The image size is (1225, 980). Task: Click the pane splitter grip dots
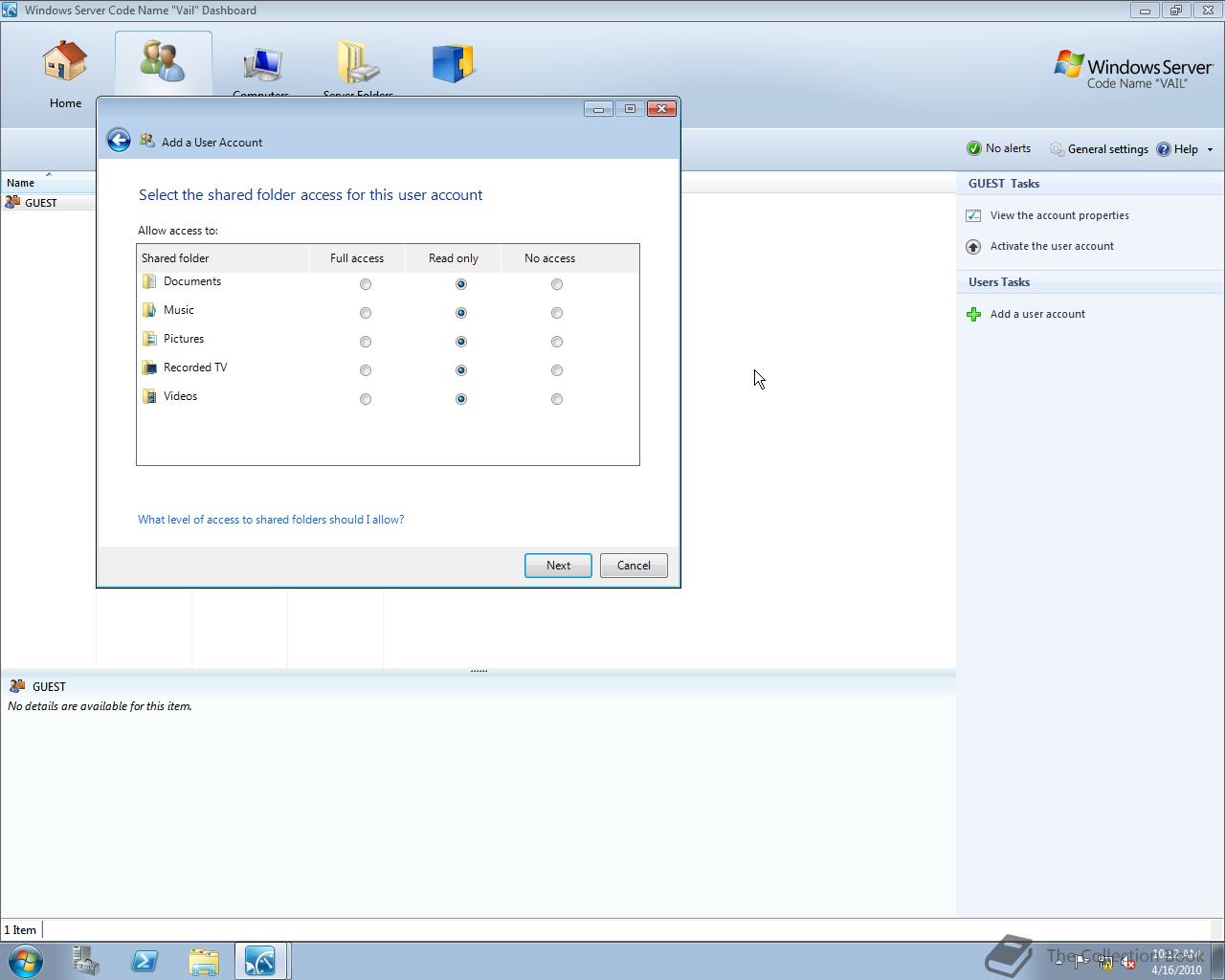tap(479, 671)
